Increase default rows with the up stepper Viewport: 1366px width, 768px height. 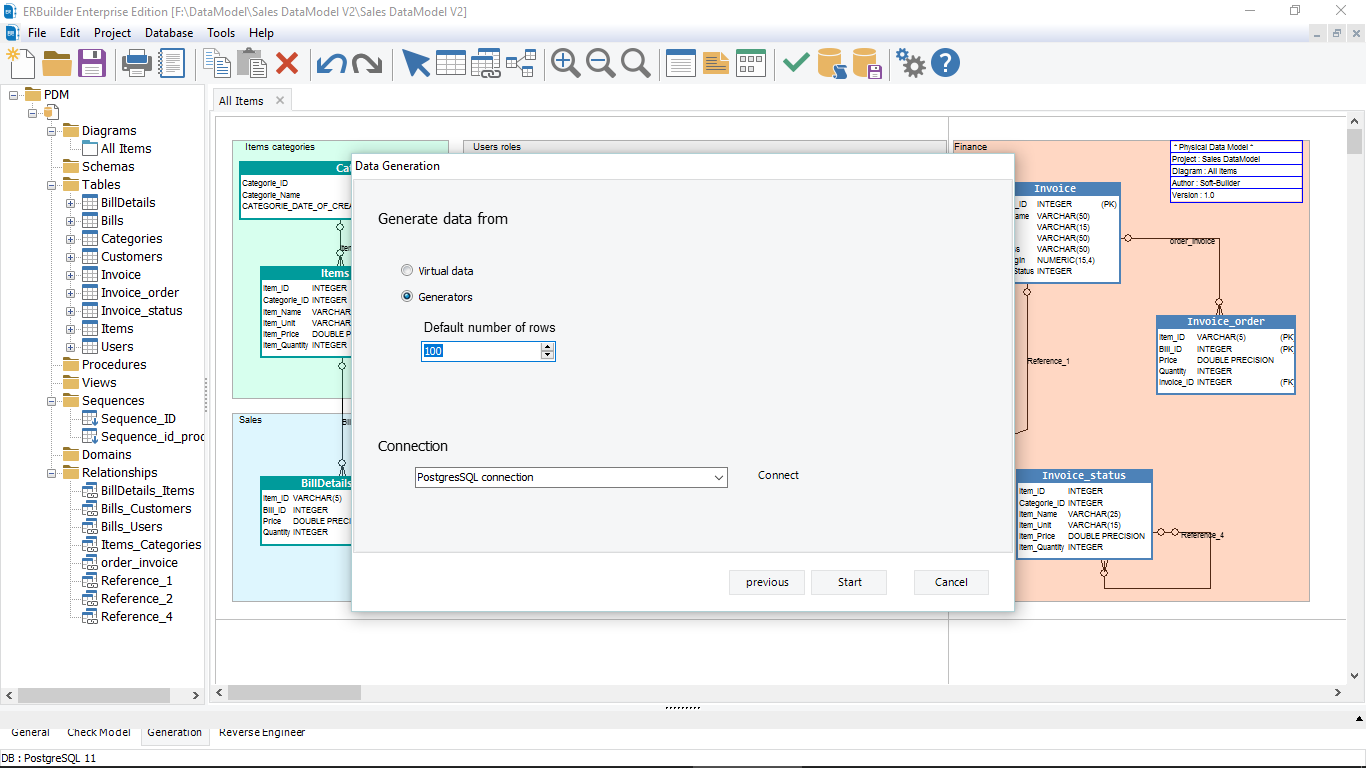point(548,346)
